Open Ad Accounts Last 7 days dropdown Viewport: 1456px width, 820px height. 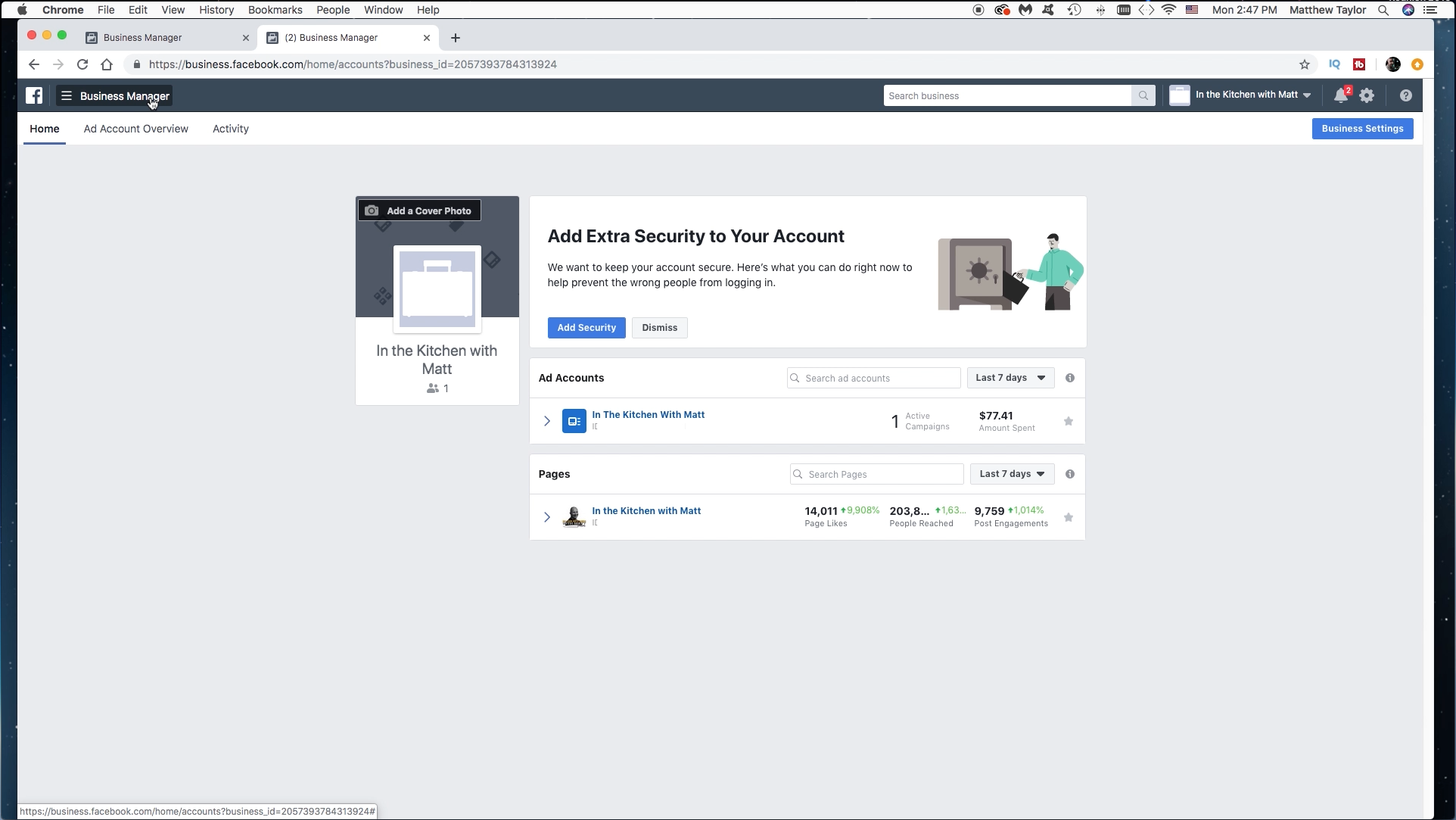pos(1011,378)
